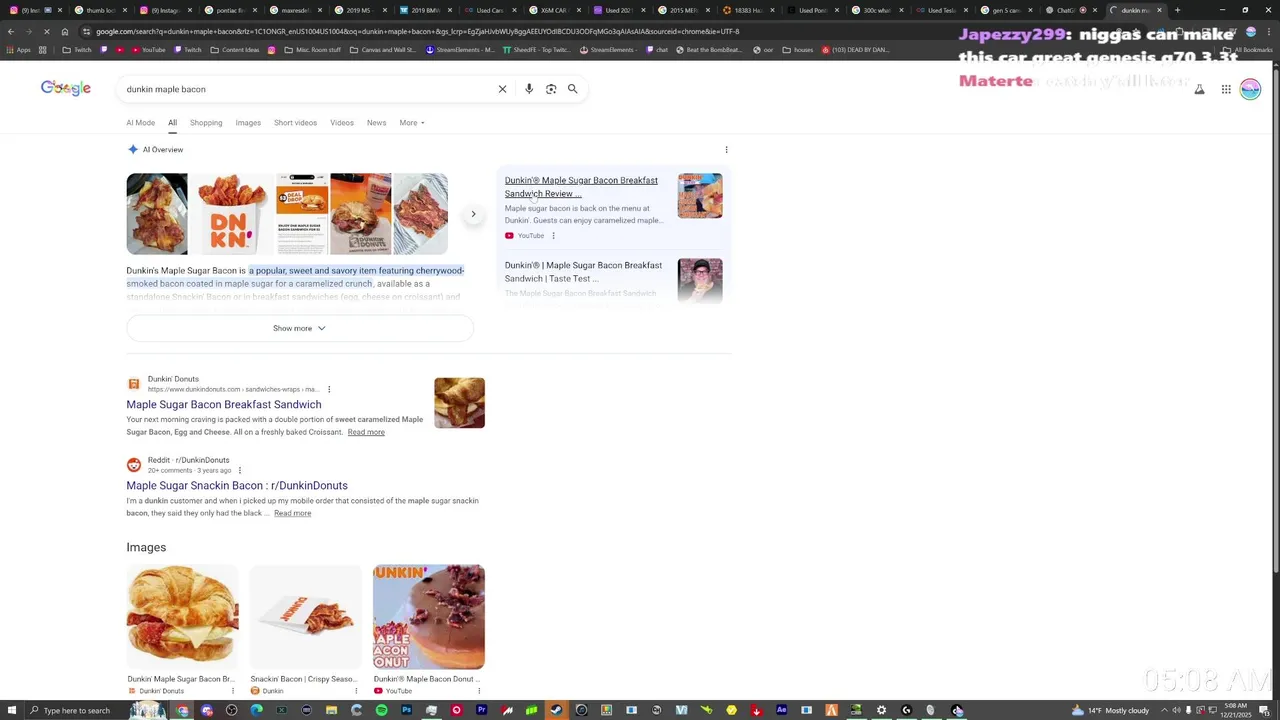Select the All results tab
Image resolution: width=1280 pixels, height=720 pixels.
tap(172, 123)
